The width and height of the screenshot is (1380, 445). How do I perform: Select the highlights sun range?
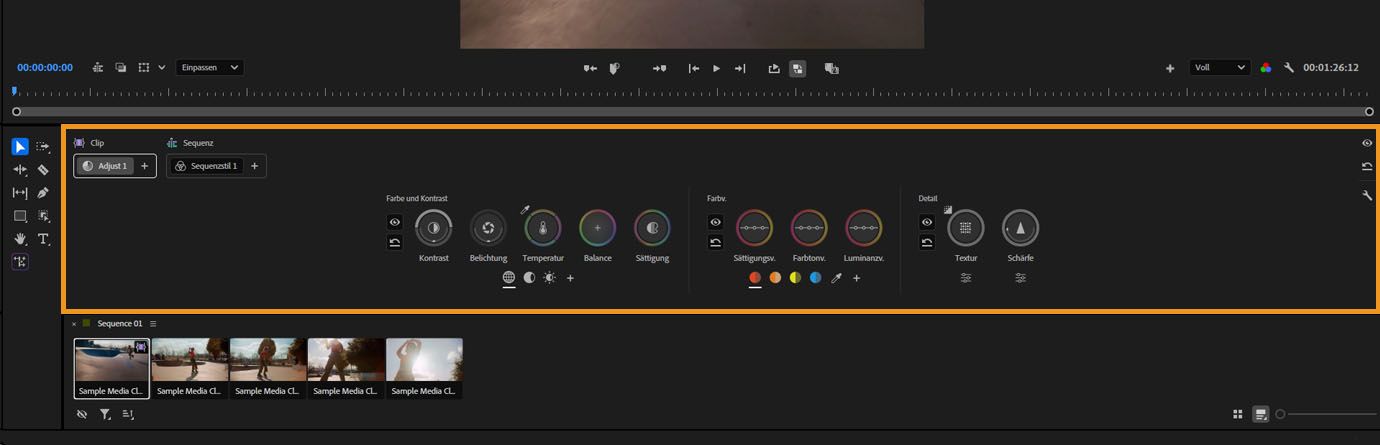click(x=549, y=278)
